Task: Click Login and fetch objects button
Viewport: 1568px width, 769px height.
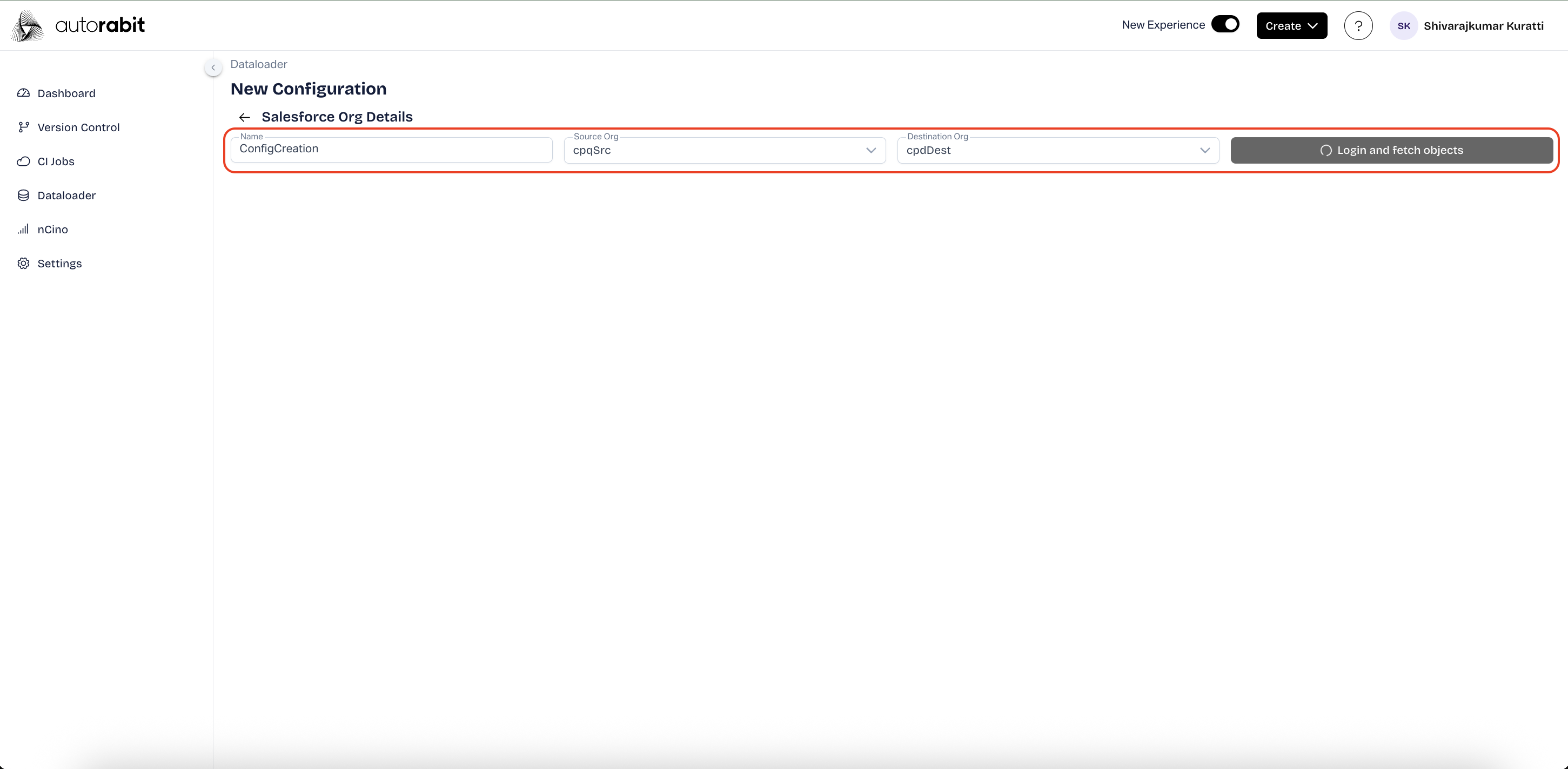Action: (x=1391, y=150)
